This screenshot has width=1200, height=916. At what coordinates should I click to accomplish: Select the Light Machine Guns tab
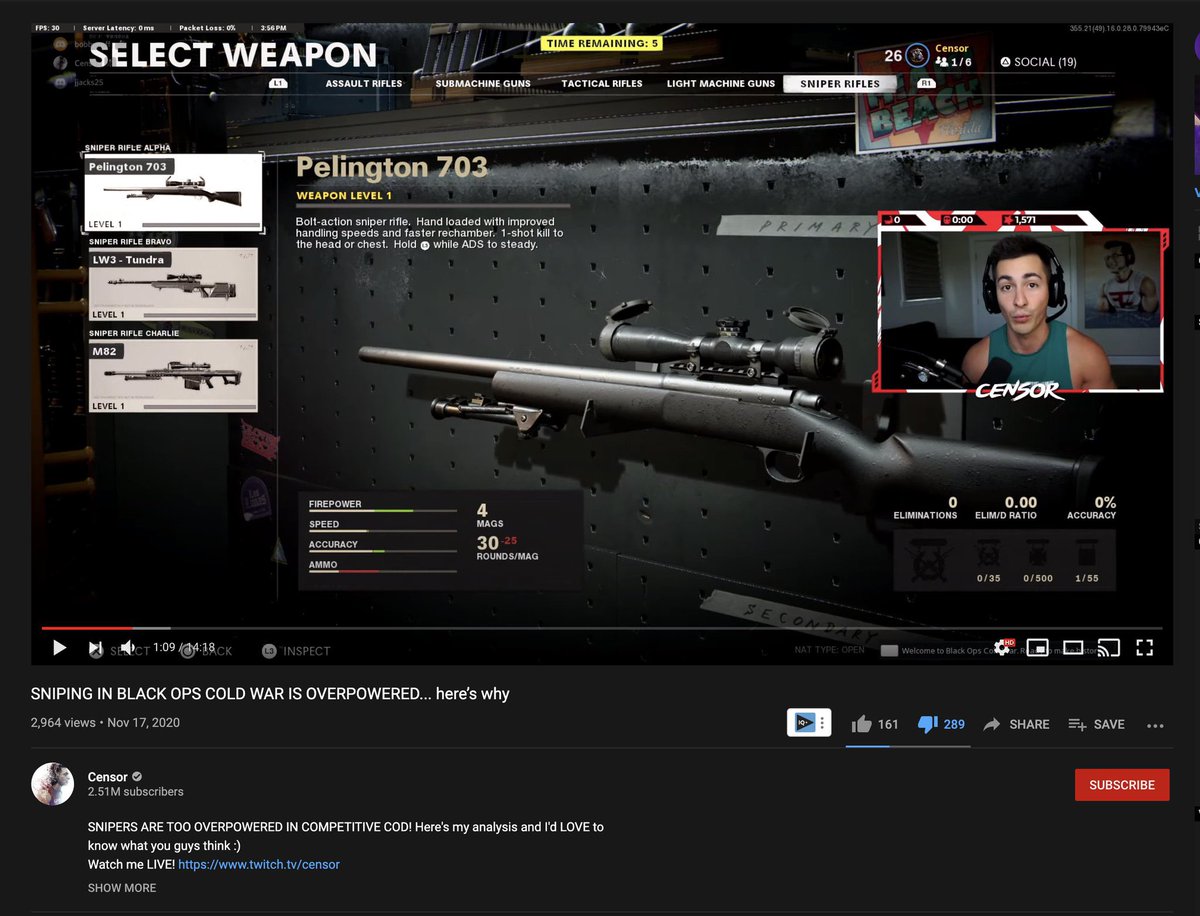[x=721, y=84]
